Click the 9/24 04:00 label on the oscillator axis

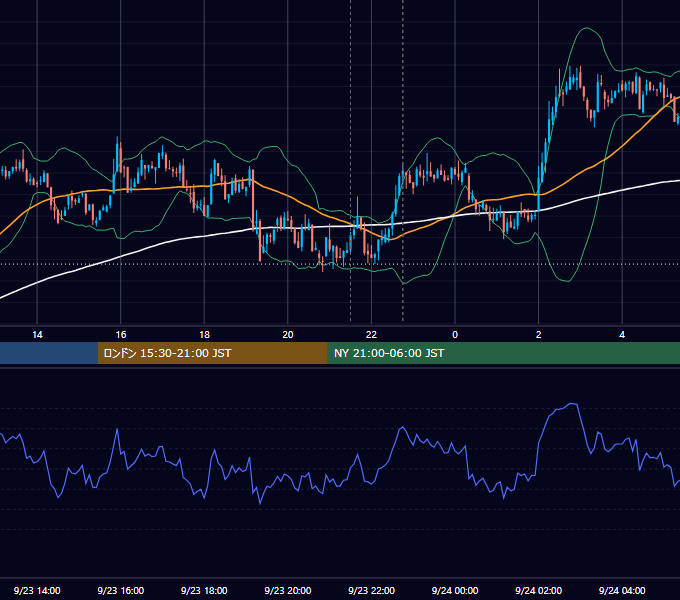tap(622, 590)
